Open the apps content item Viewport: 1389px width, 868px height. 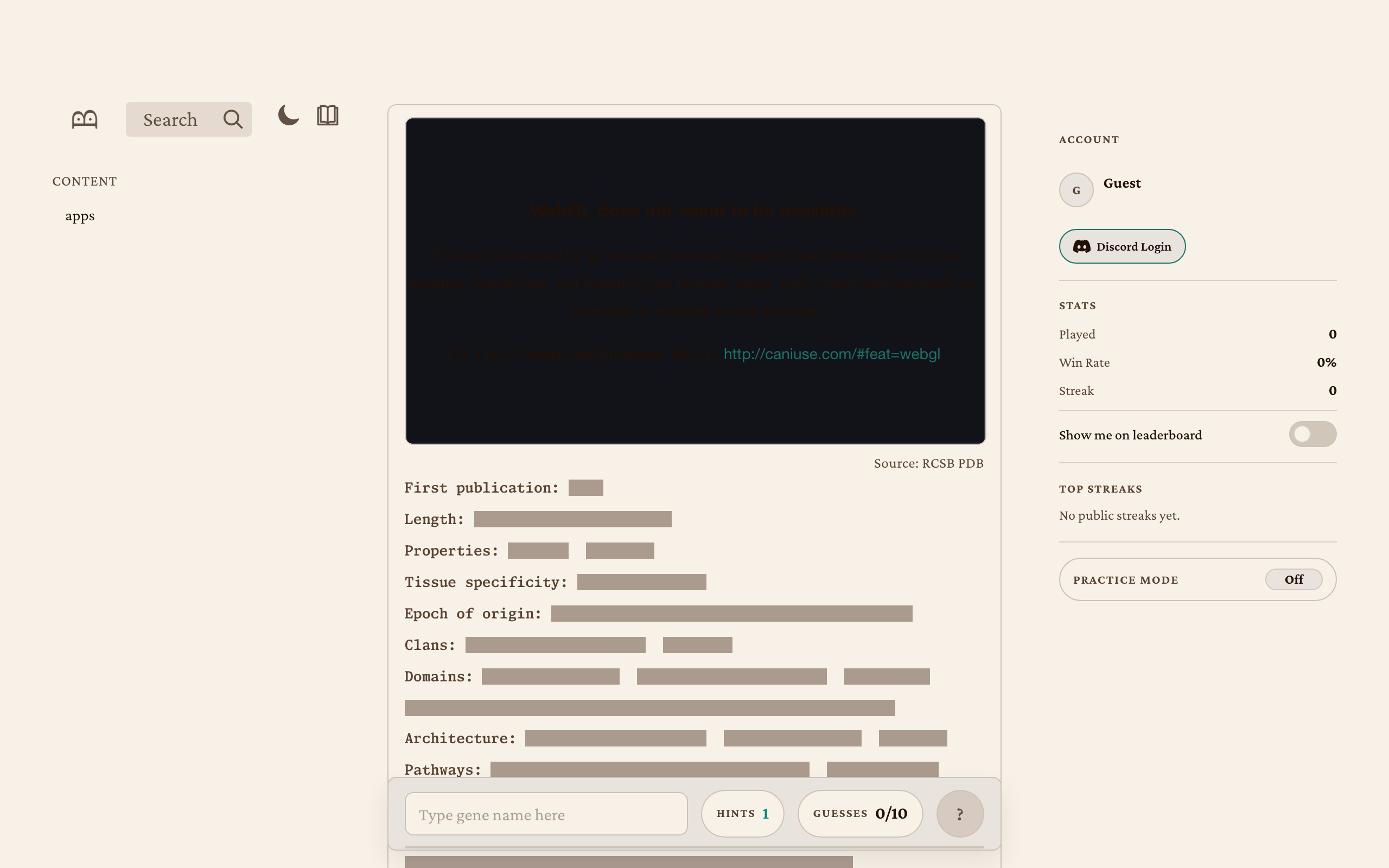point(80,216)
